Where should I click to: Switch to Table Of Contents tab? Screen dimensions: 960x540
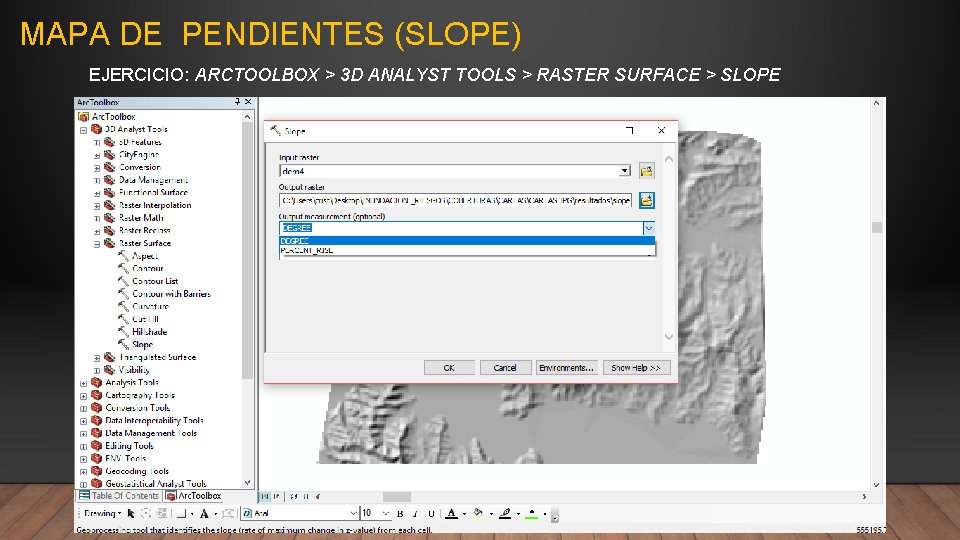click(x=119, y=496)
